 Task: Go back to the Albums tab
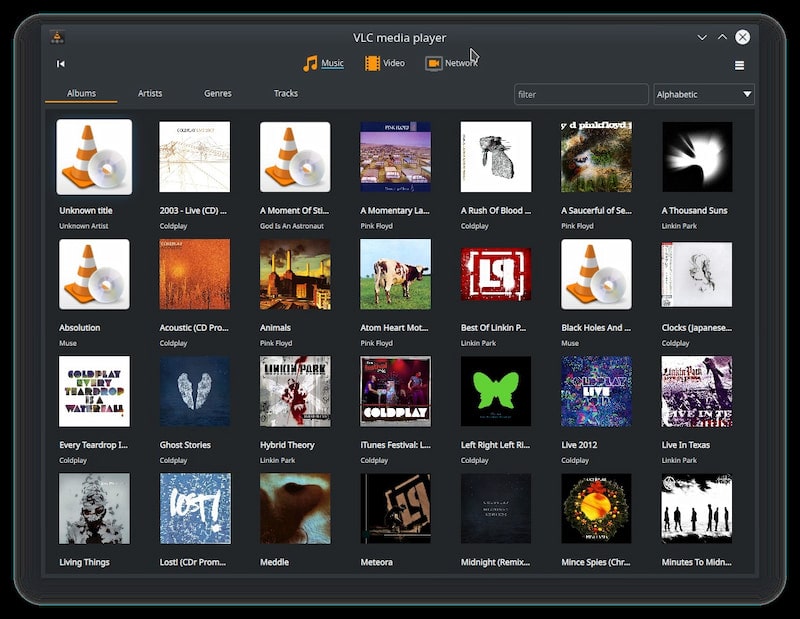coord(82,93)
